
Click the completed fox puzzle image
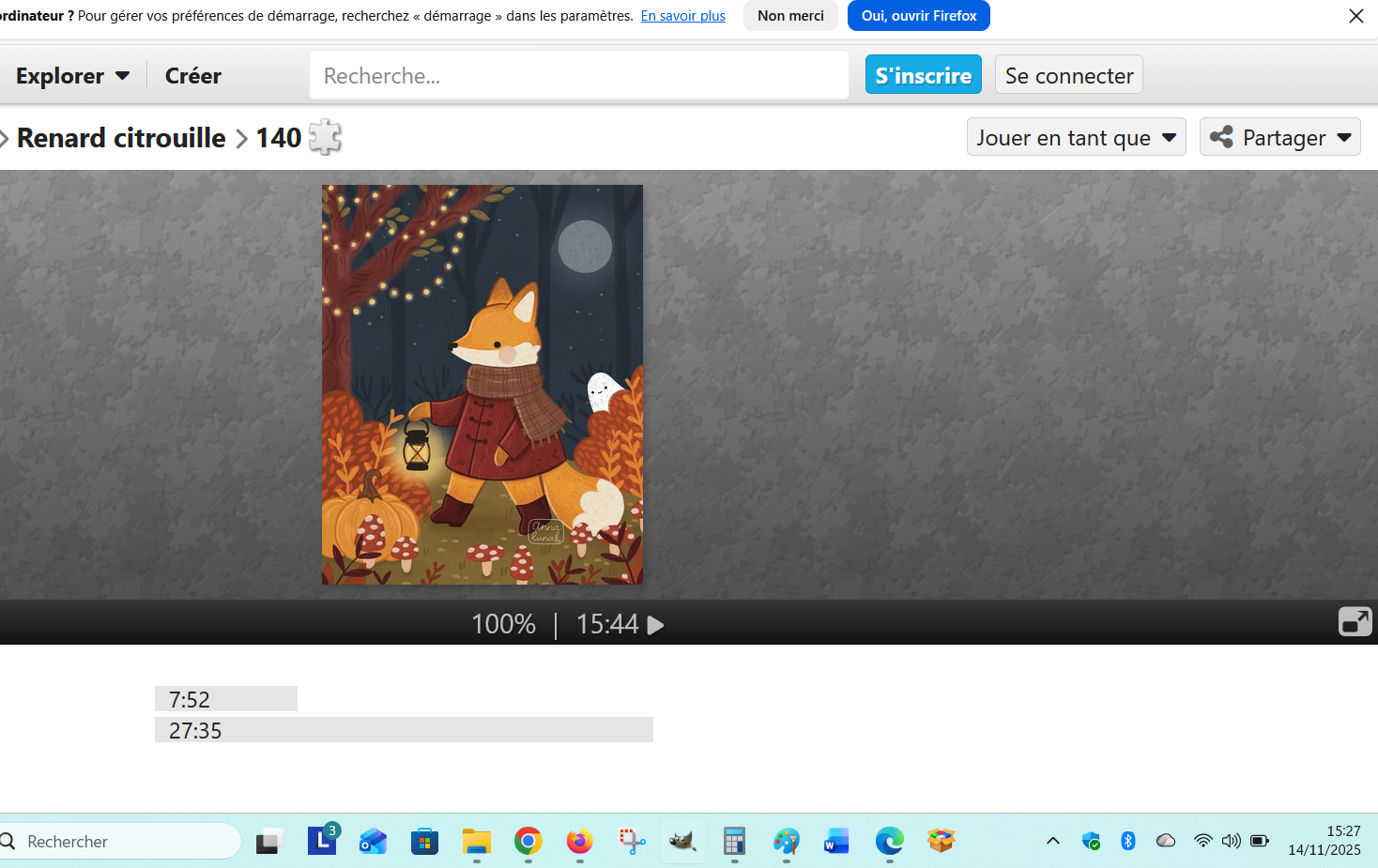point(482,385)
